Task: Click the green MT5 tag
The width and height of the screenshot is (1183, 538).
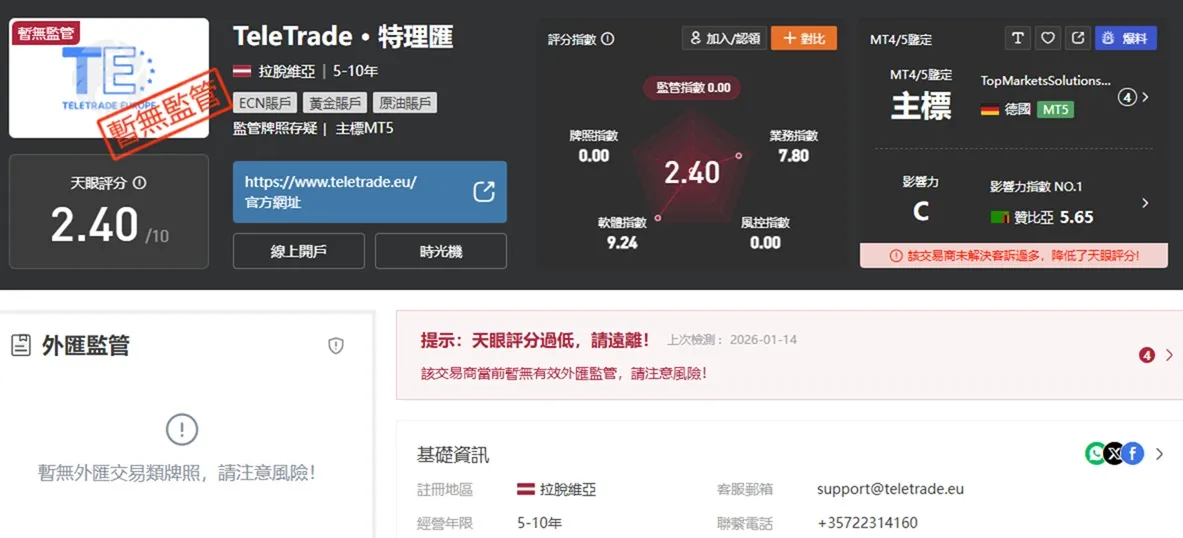Action: coord(1055,109)
